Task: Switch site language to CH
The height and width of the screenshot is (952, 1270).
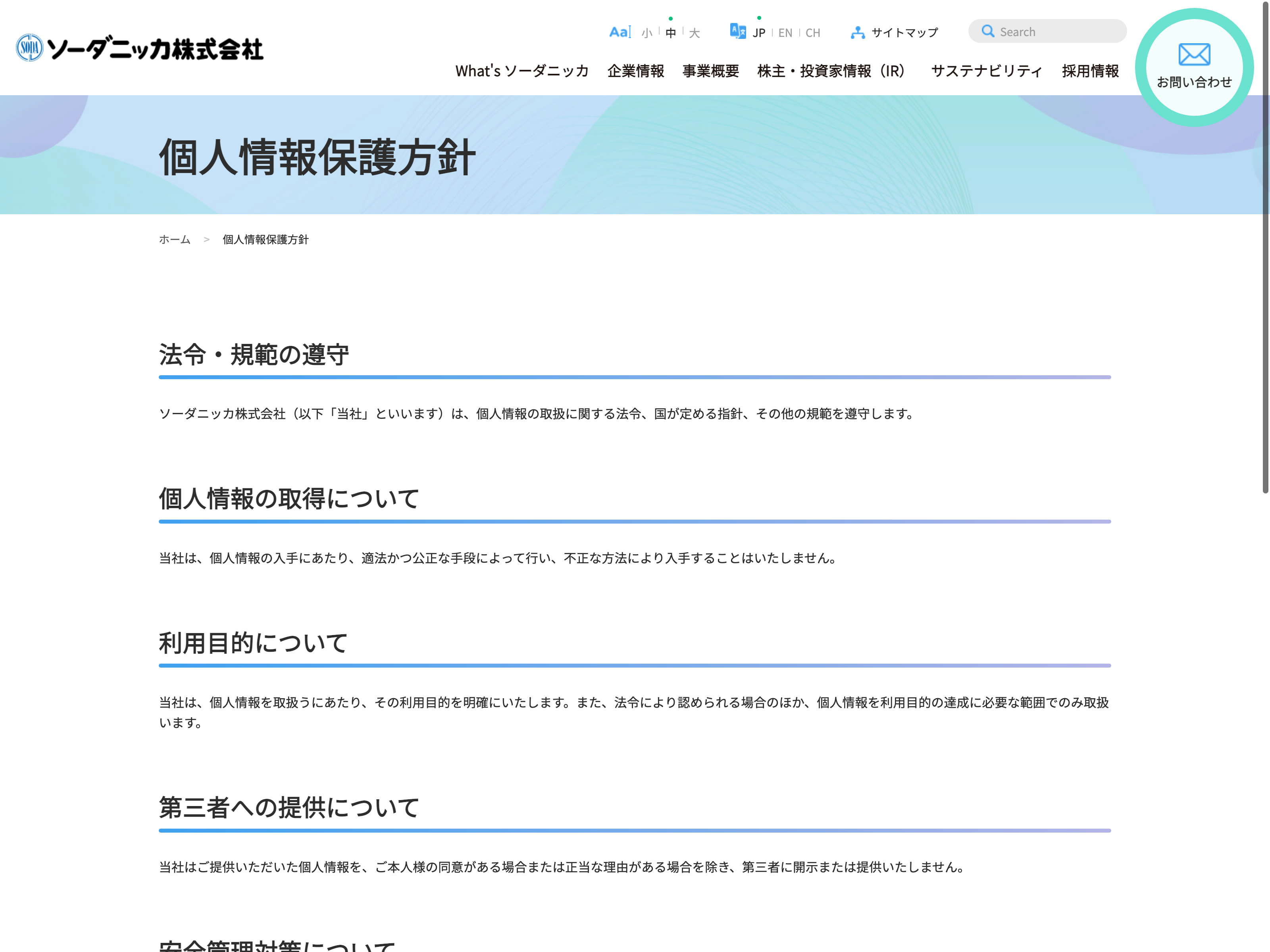Action: click(x=812, y=33)
